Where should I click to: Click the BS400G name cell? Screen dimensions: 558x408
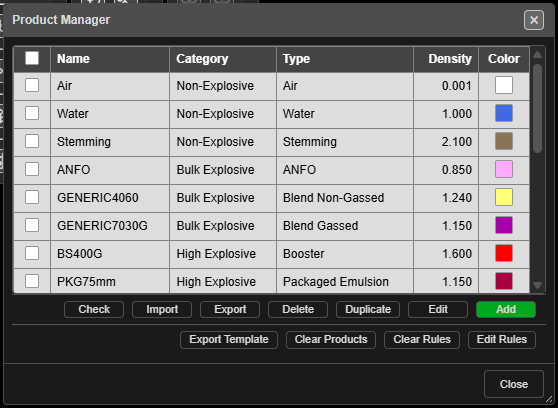coord(110,254)
